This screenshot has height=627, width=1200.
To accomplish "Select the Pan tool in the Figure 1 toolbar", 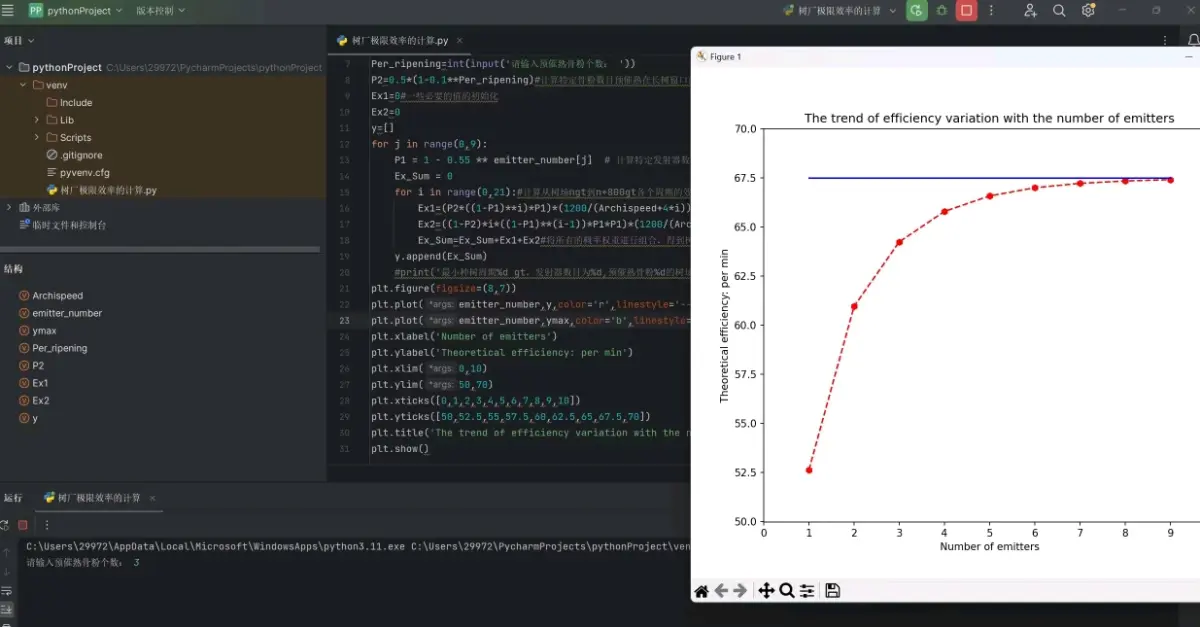I will point(766,591).
